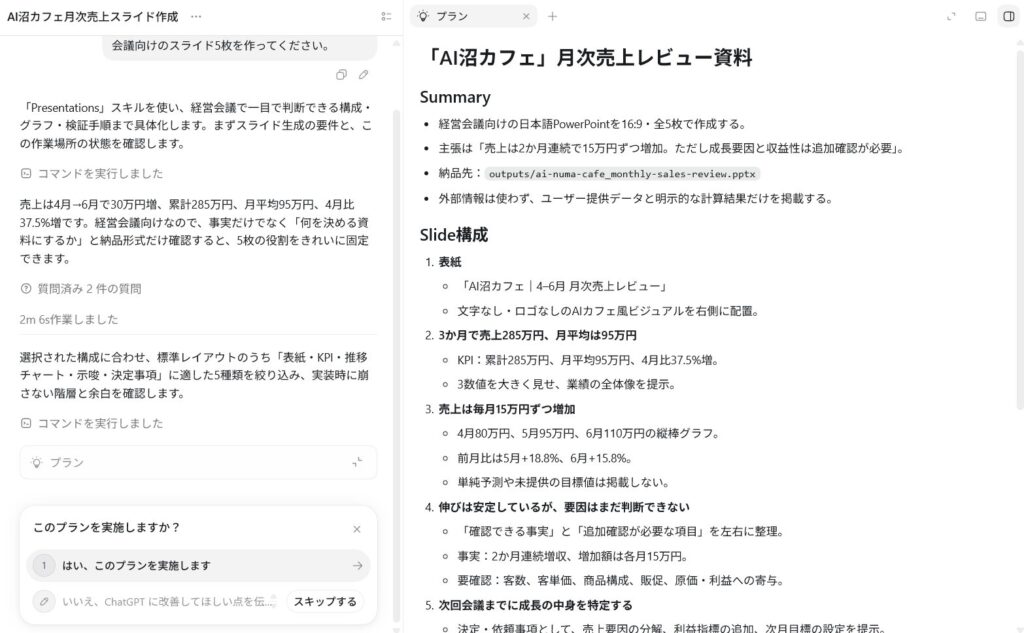Click the line 前月比は5月+18.8%、6月+15.8%。
Image resolution: width=1024 pixels, height=633 pixels.
click(x=545, y=459)
